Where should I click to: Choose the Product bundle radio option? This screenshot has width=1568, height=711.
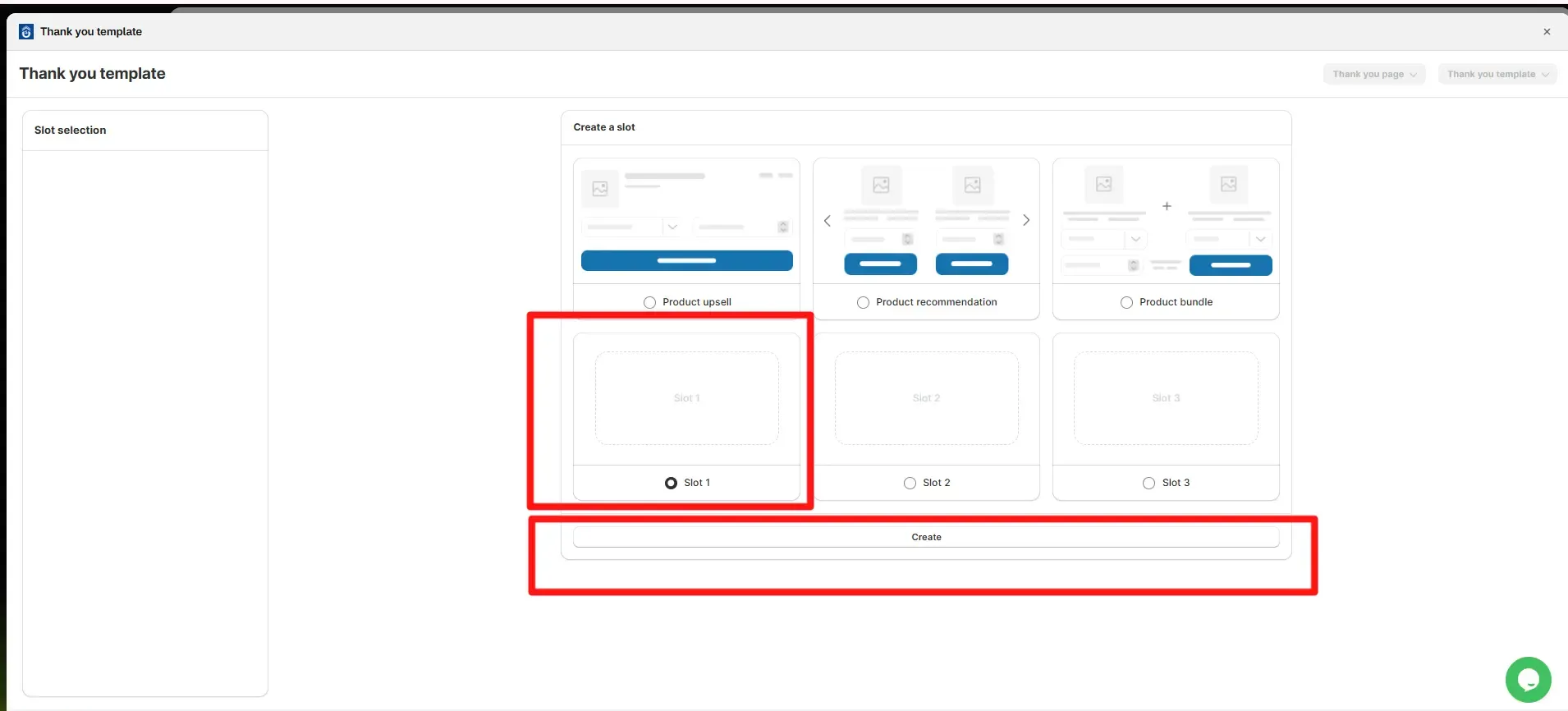coord(1126,302)
